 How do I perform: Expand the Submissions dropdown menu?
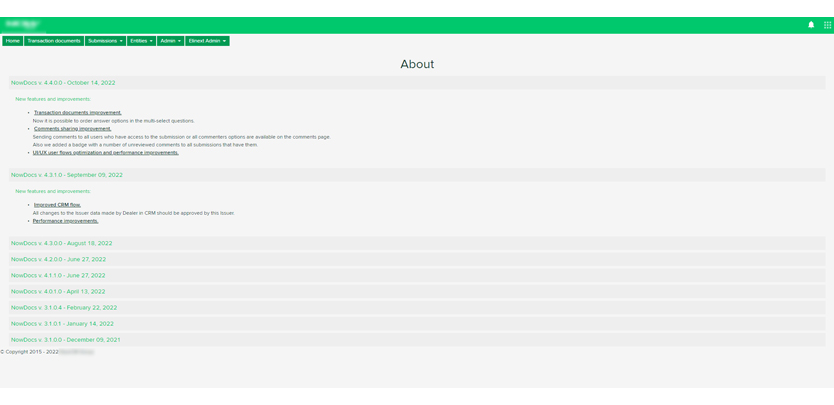coord(105,41)
